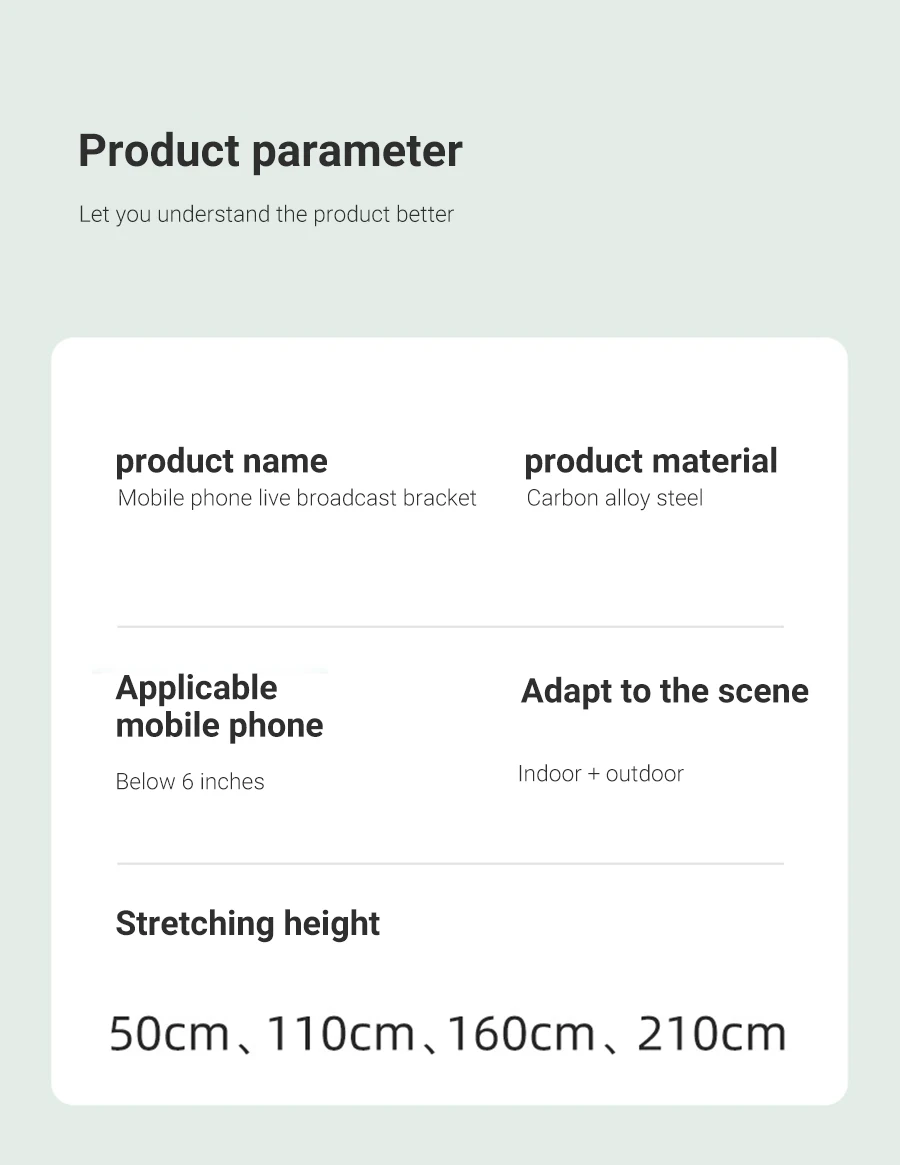Screen dimensions: 900x1165
Task: Click the digit 6 in "Below 6 inches"
Action: point(187,782)
